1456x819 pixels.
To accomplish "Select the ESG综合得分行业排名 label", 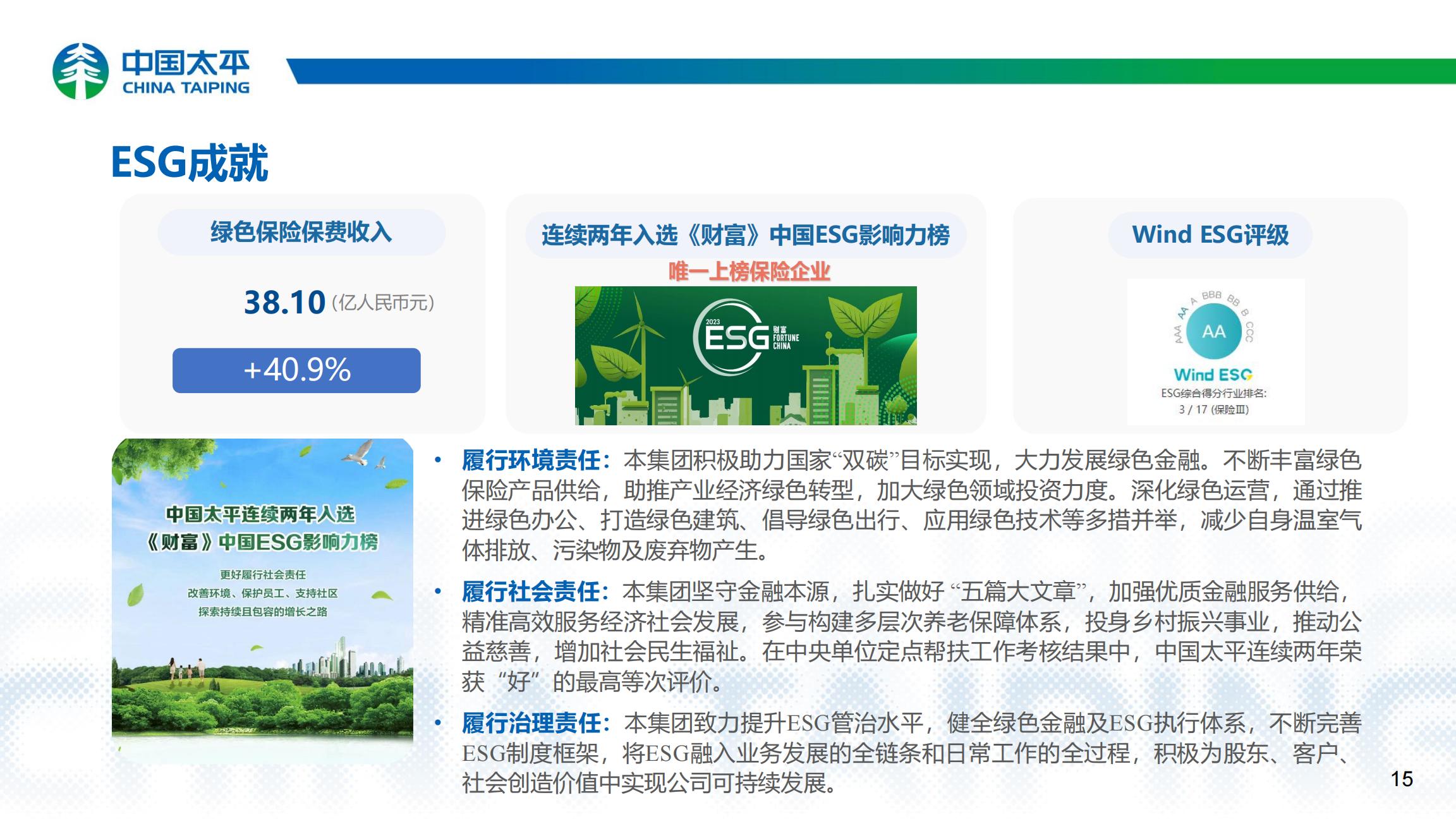I will [x=1213, y=393].
